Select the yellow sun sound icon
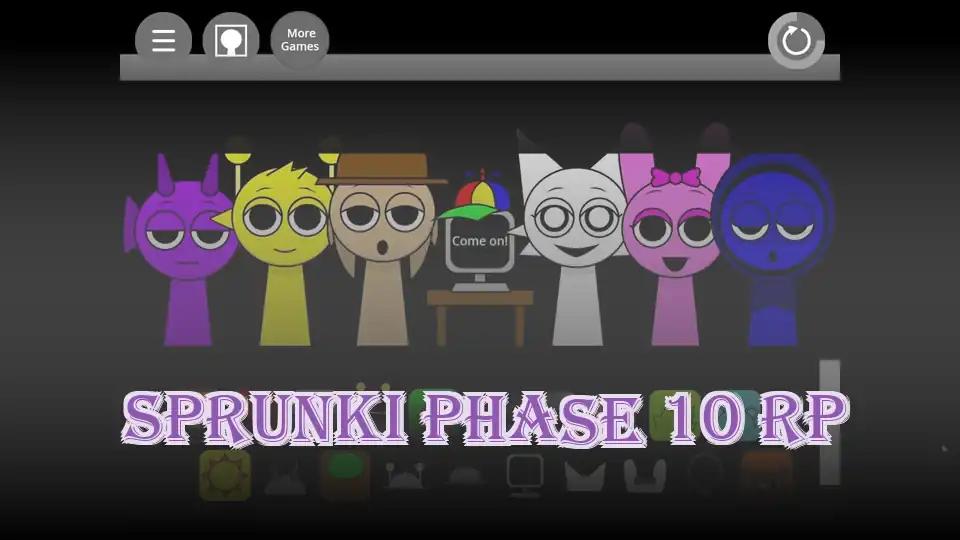 point(225,475)
